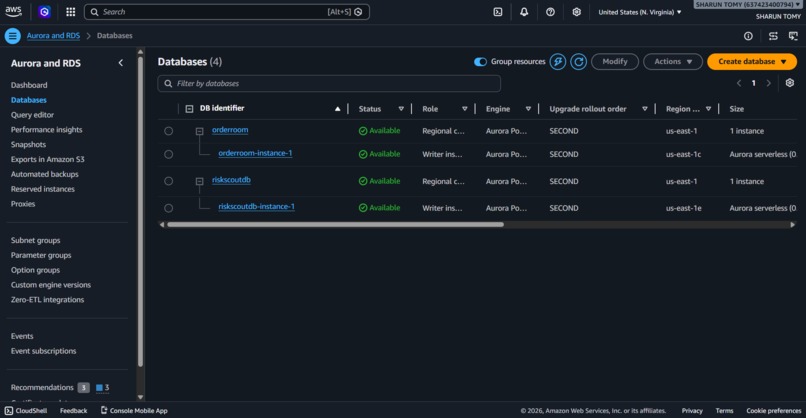Click the horizontal scrollbar left arrow

[x=162, y=225]
